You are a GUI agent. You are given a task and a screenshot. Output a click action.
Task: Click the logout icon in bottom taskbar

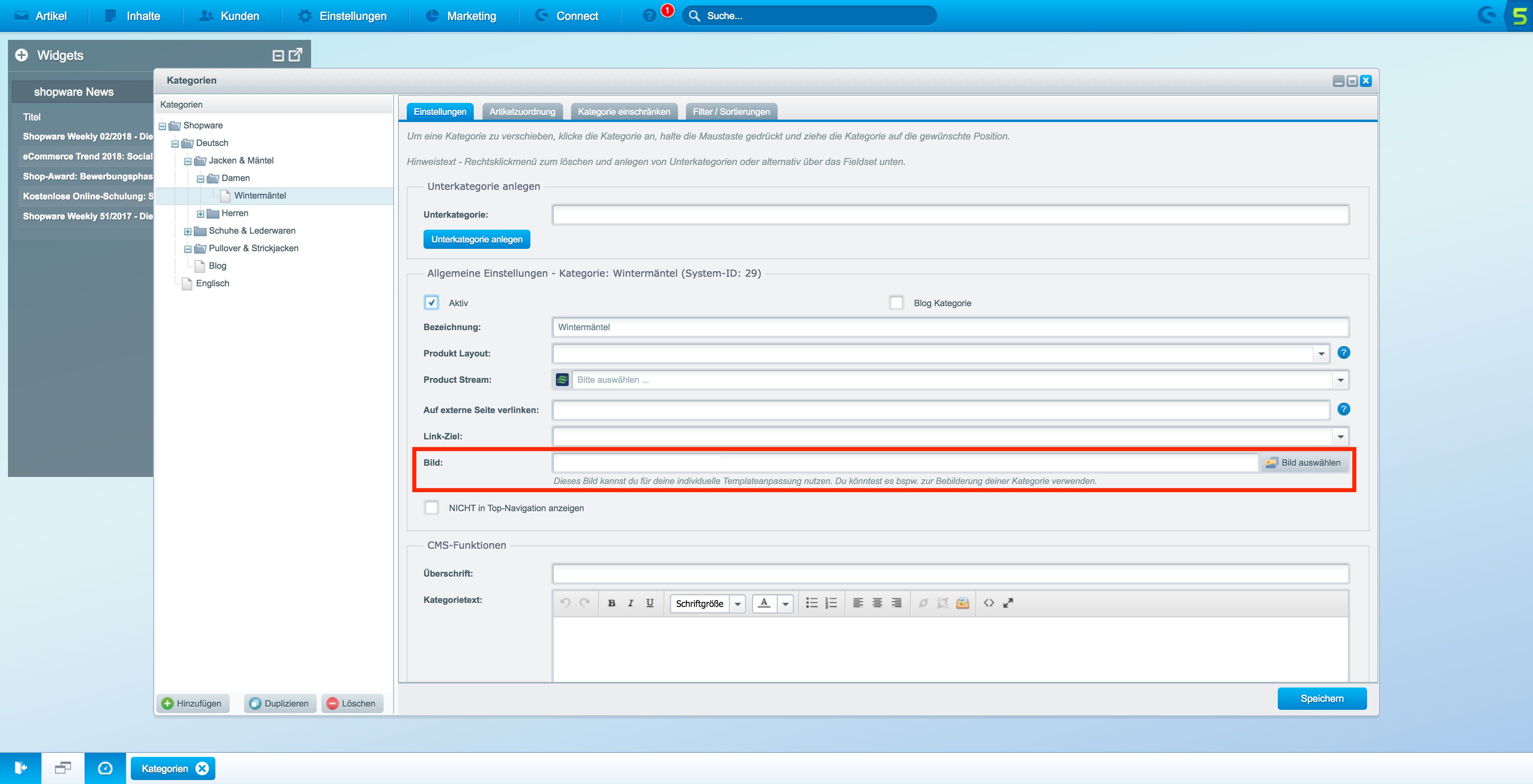pos(21,768)
